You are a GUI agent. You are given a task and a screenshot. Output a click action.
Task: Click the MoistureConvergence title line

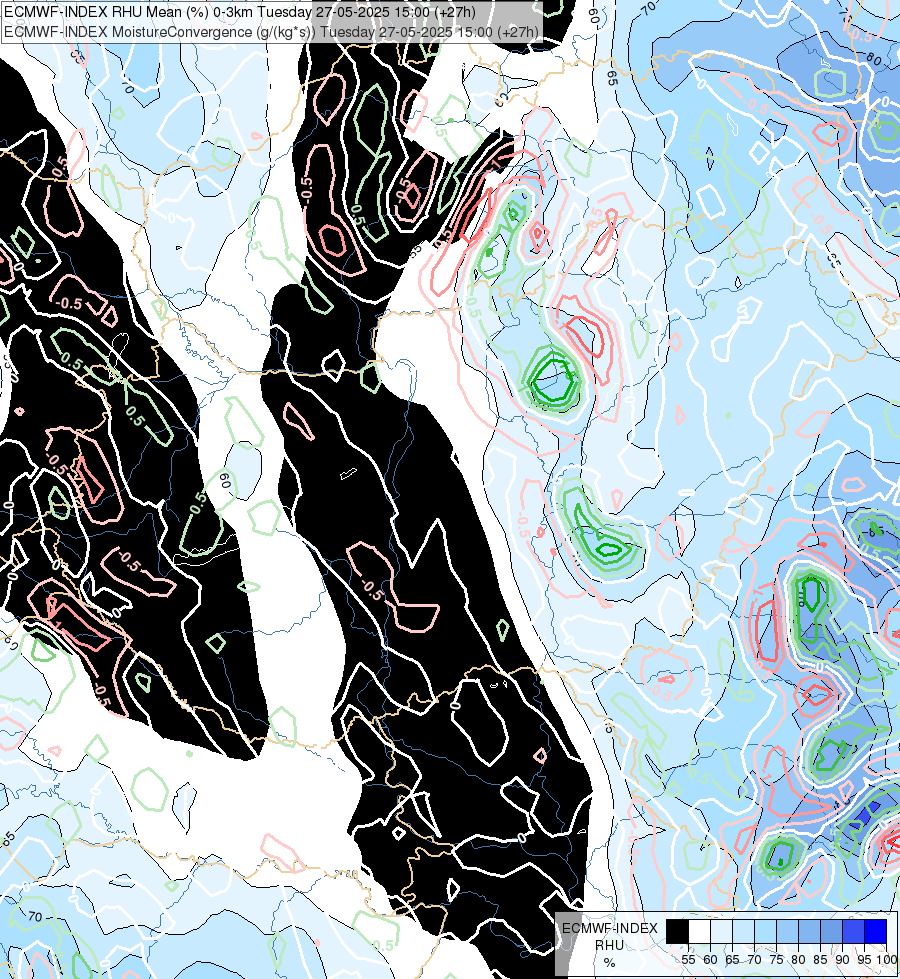271,31
